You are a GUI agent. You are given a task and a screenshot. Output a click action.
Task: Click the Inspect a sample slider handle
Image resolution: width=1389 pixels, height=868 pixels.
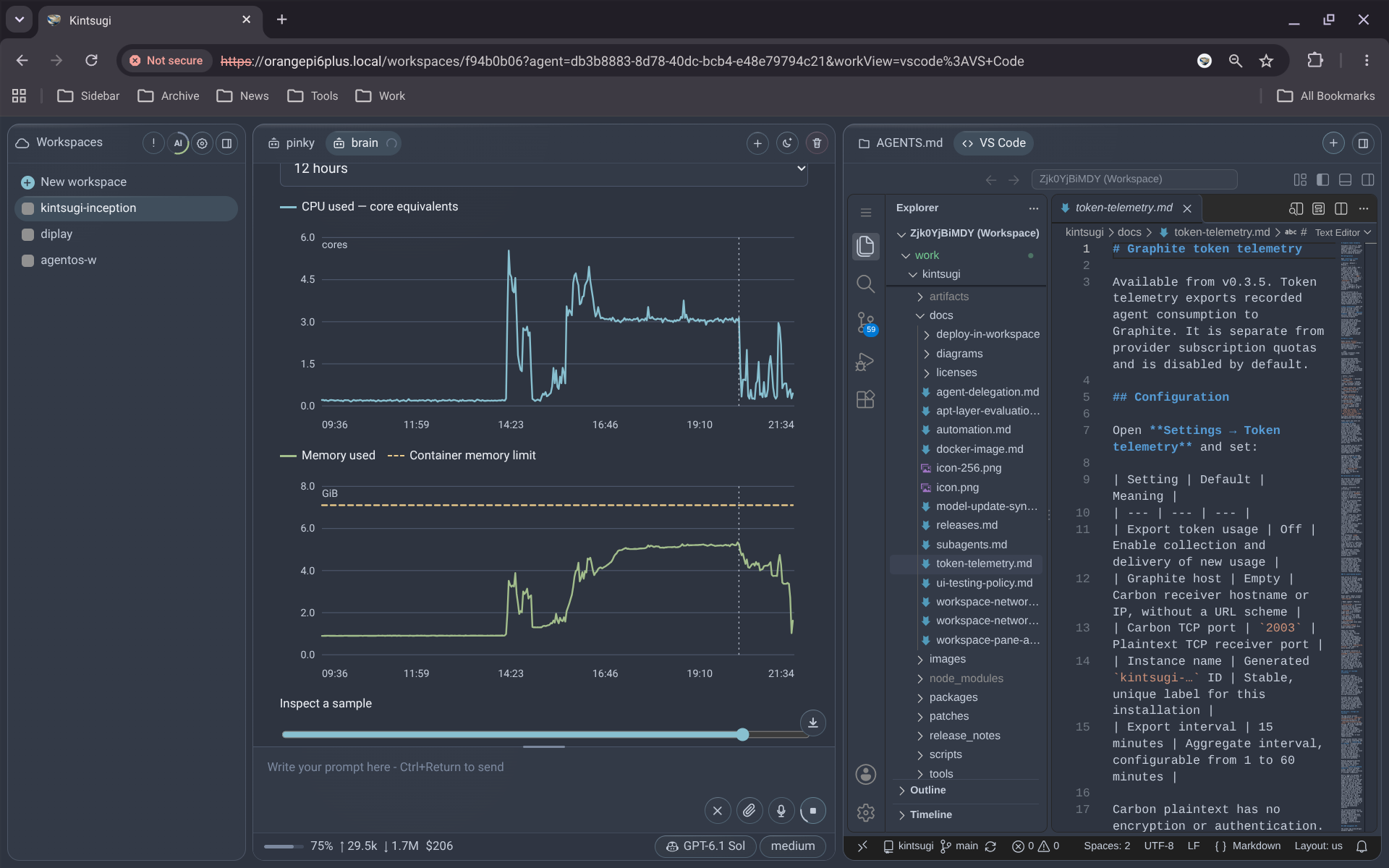coord(742,735)
